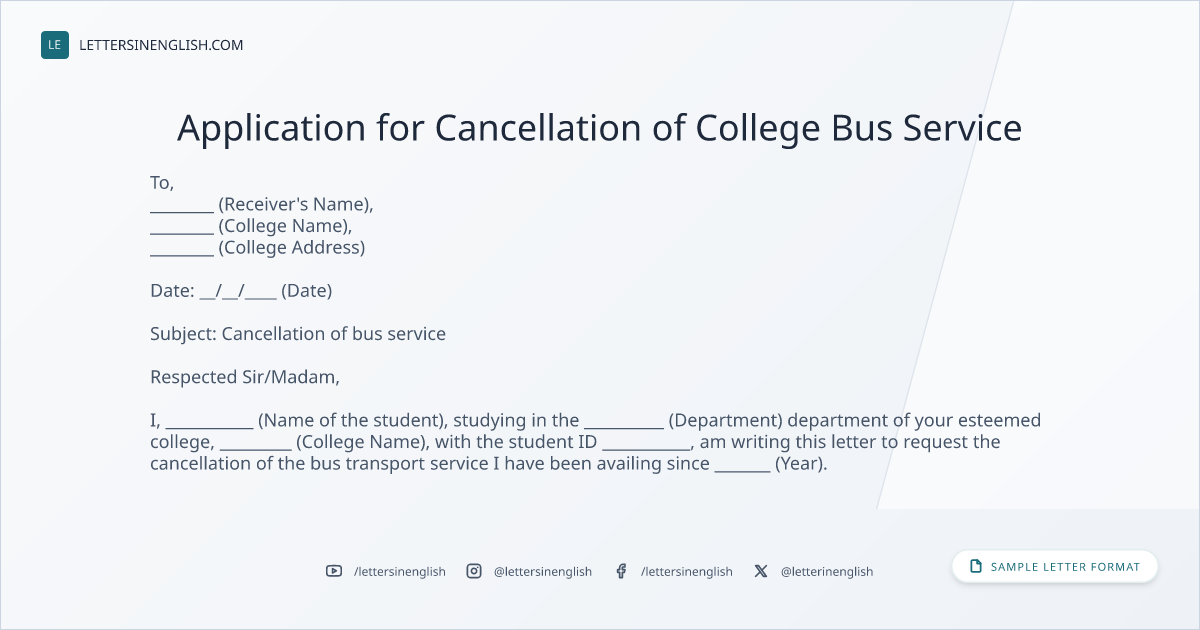Viewport: 1200px width, 630px height.
Task: Click the College Address blank line
Action: [182, 254]
